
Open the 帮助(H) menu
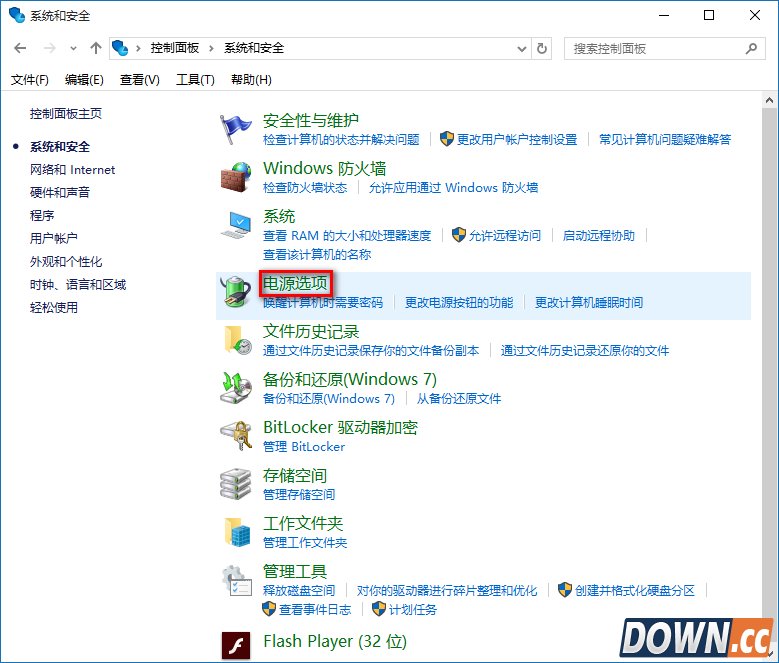click(251, 79)
